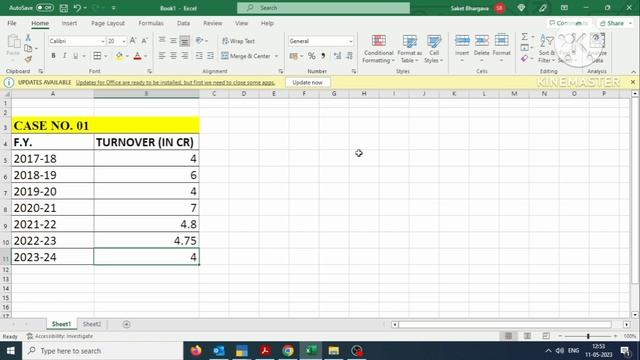The width and height of the screenshot is (640, 360).
Task: Click the Align Left icon
Action: click(x=162, y=56)
